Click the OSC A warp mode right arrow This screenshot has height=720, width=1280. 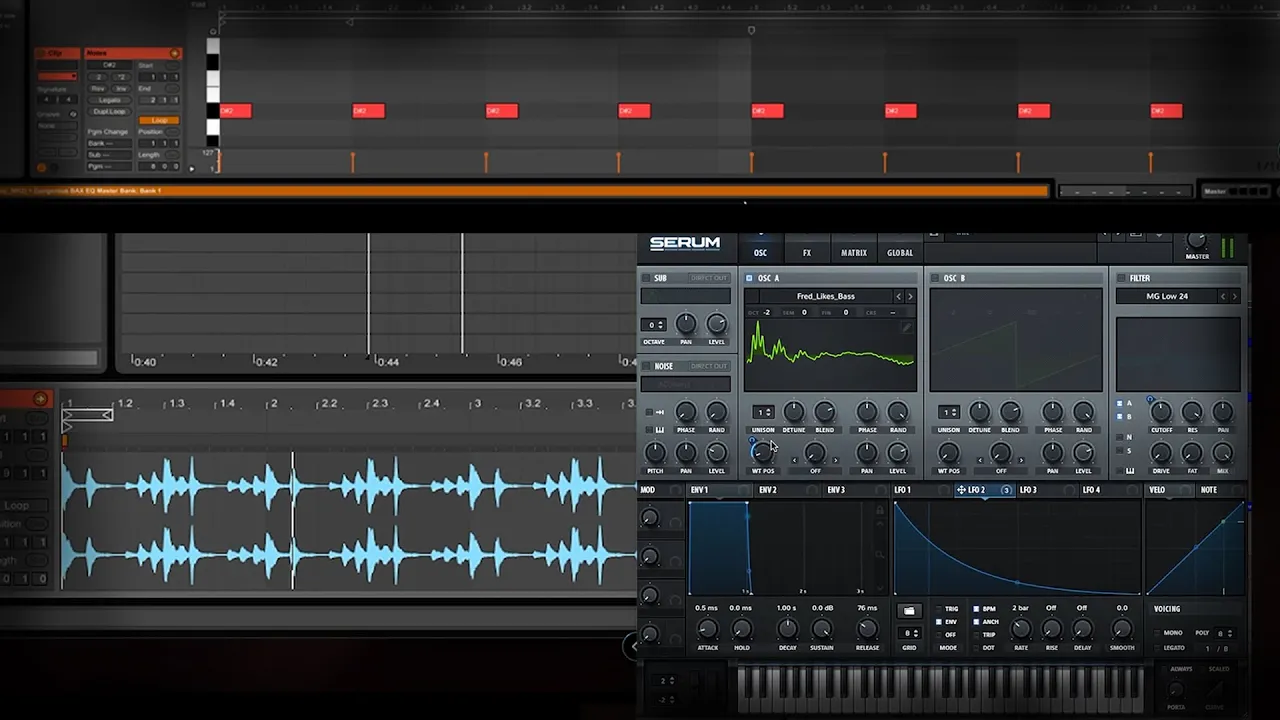tap(836, 460)
